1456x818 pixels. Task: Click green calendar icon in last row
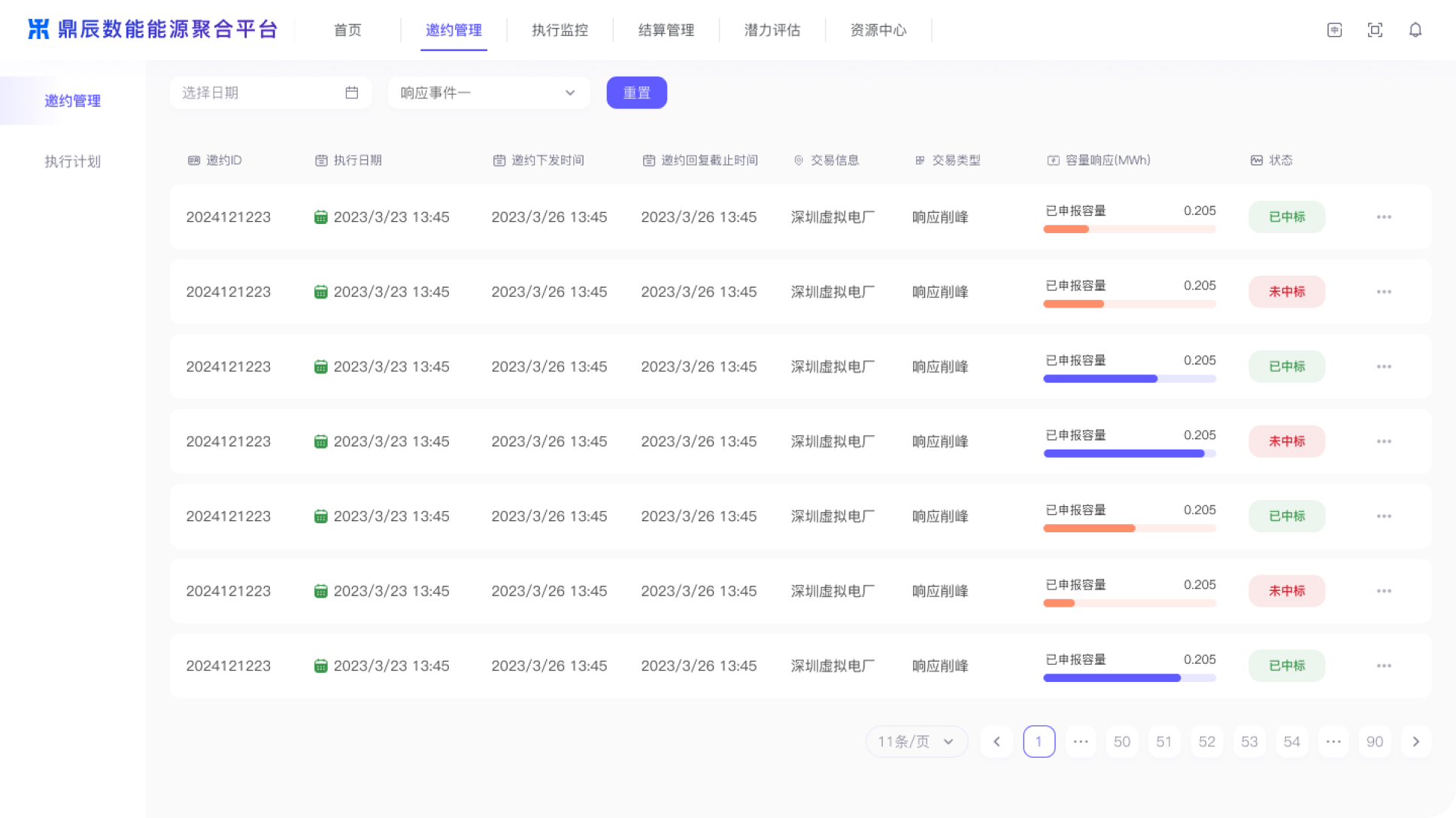(x=320, y=666)
